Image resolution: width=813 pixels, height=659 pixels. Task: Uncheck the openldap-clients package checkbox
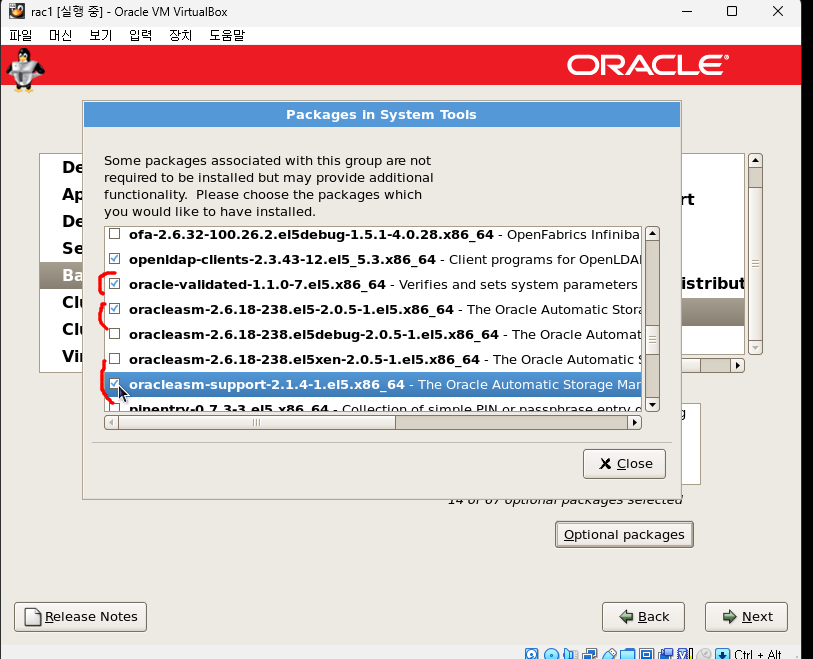[115, 258]
